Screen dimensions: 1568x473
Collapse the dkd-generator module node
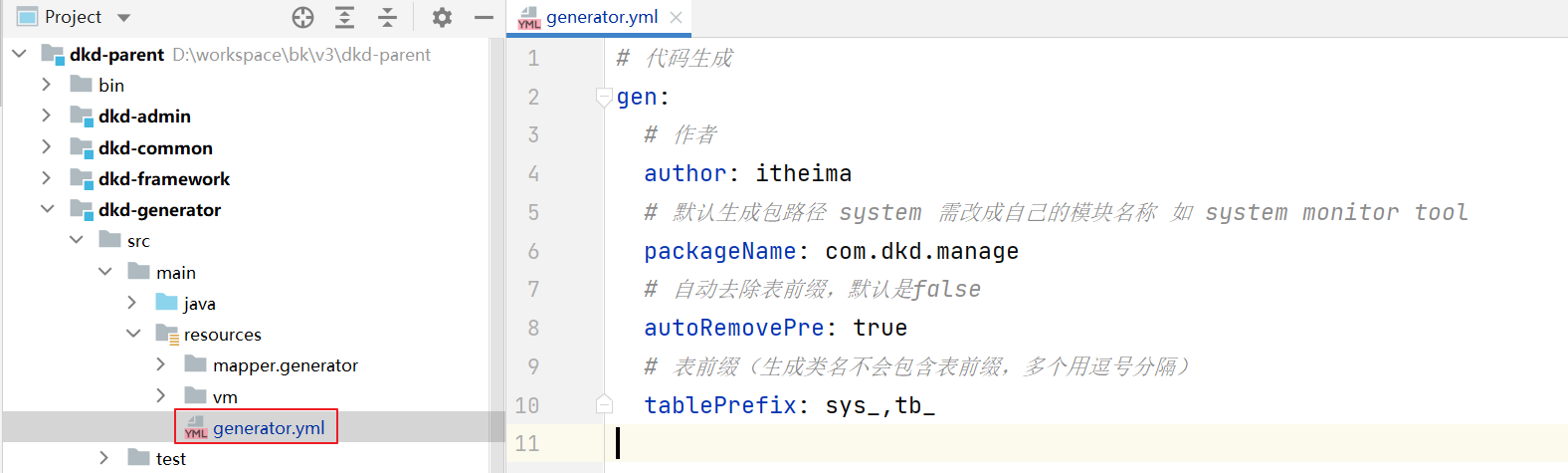point(46,209)
